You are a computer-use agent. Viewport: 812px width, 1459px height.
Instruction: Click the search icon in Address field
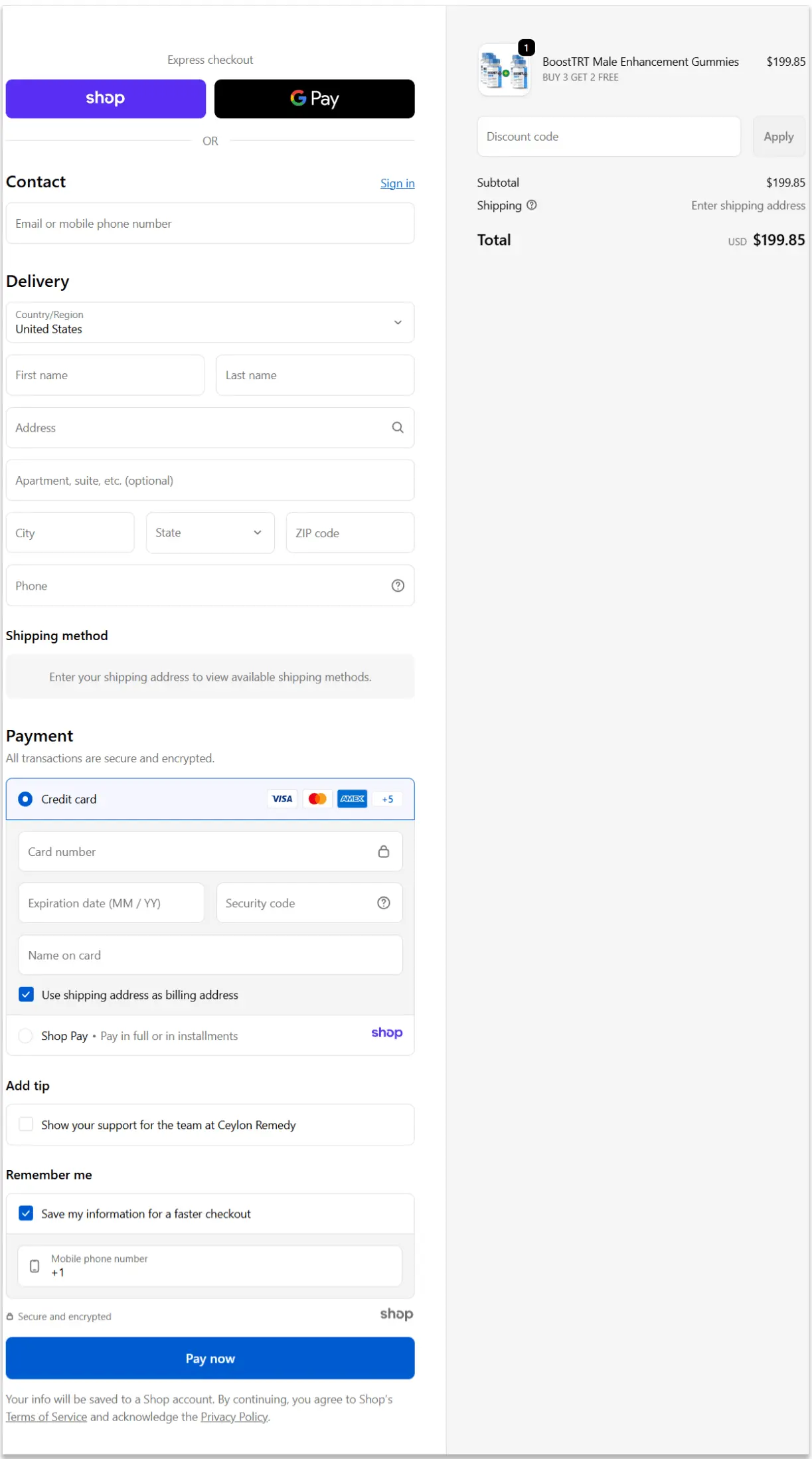[x=398, y=428]
